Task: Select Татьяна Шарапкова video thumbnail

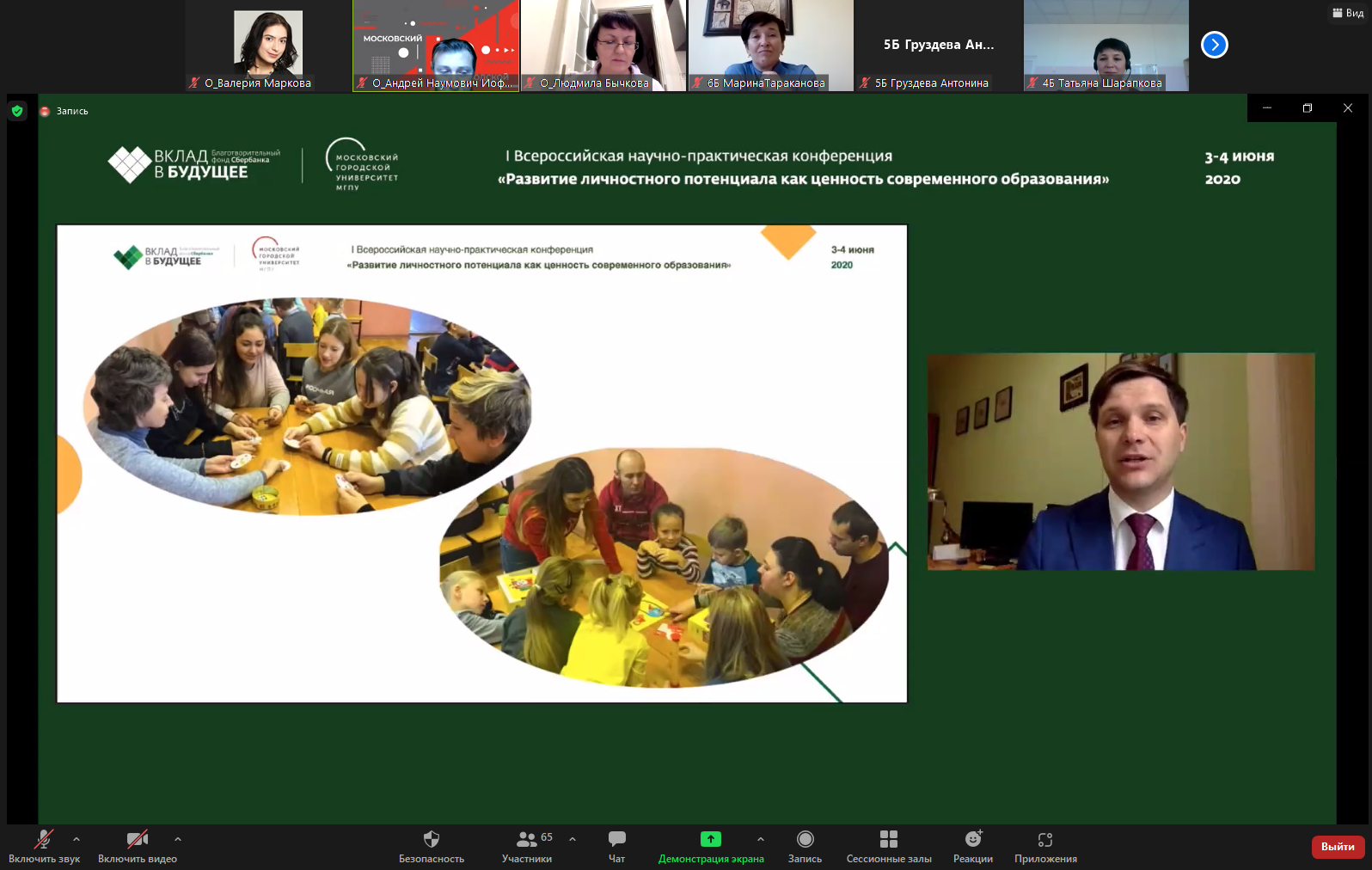Action: [1106, 45]
